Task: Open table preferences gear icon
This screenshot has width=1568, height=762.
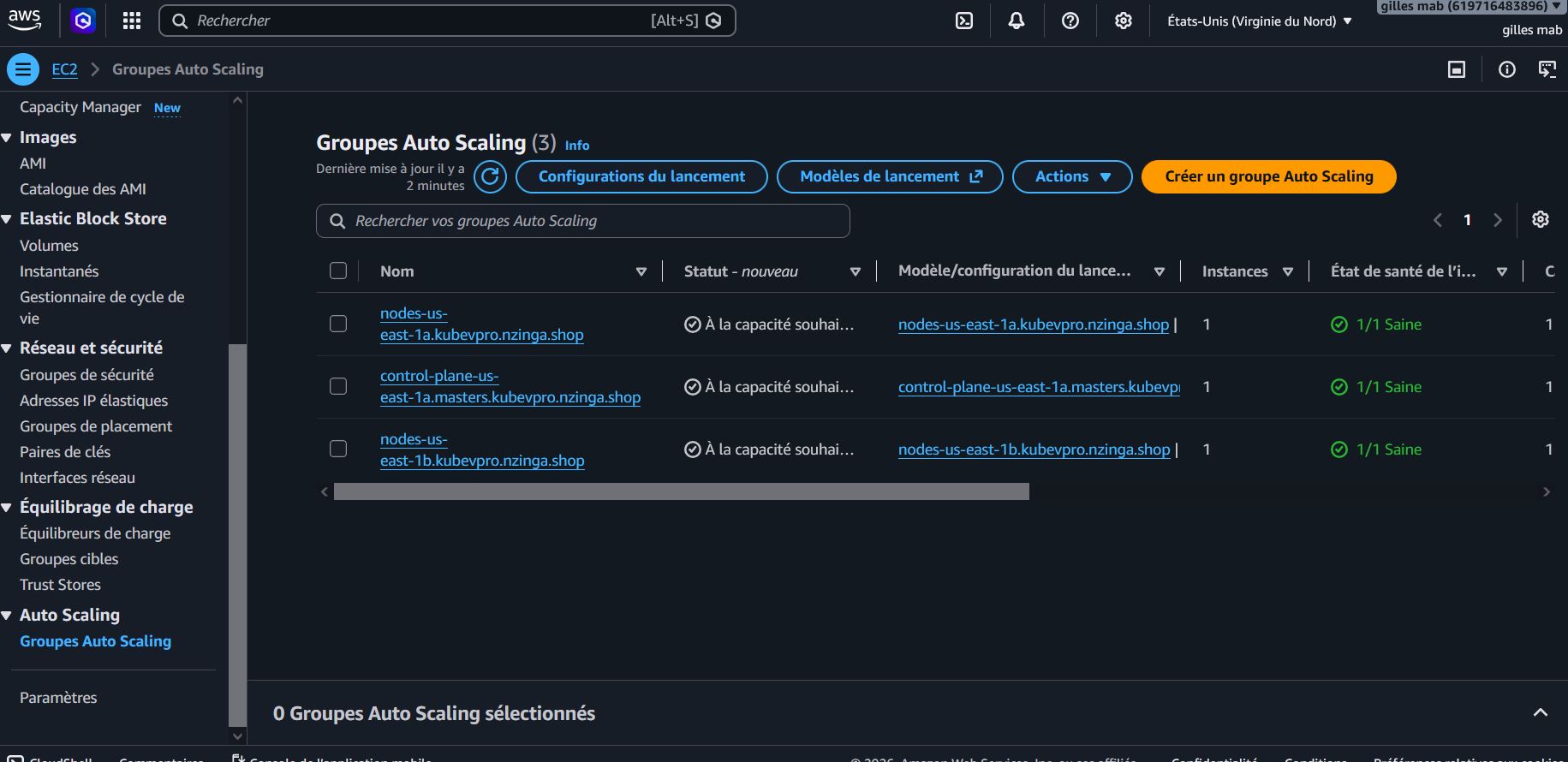Action: [1541, 219]
